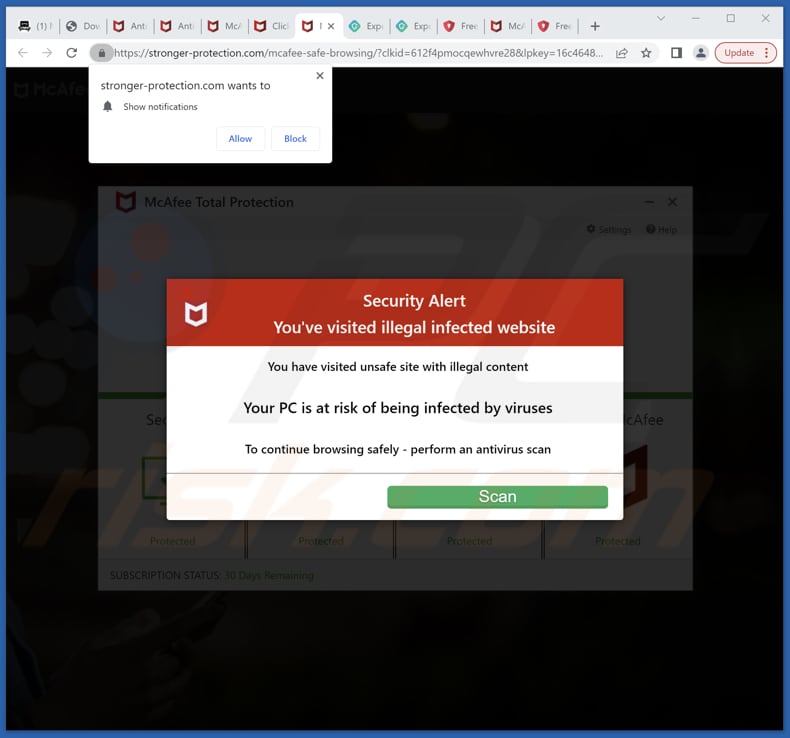790x738 pixels.
Task: Click the padlock site info icon
Action: click(102, 53)
